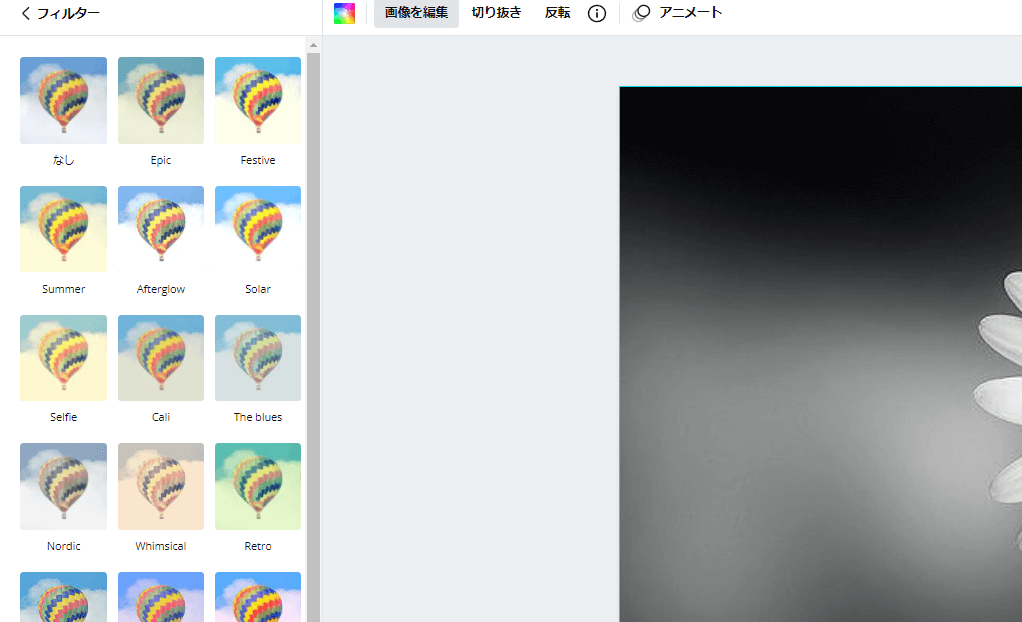The width and height of the screenshot is (1022, 622).
Task: Select the Solar filter effect
Action: click(257, 228)
